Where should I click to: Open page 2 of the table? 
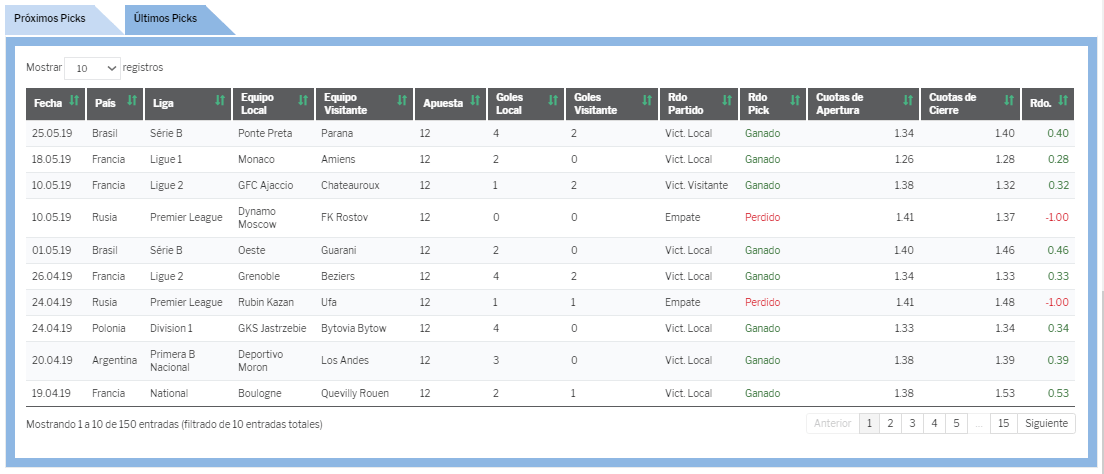(x=891, y=423)
